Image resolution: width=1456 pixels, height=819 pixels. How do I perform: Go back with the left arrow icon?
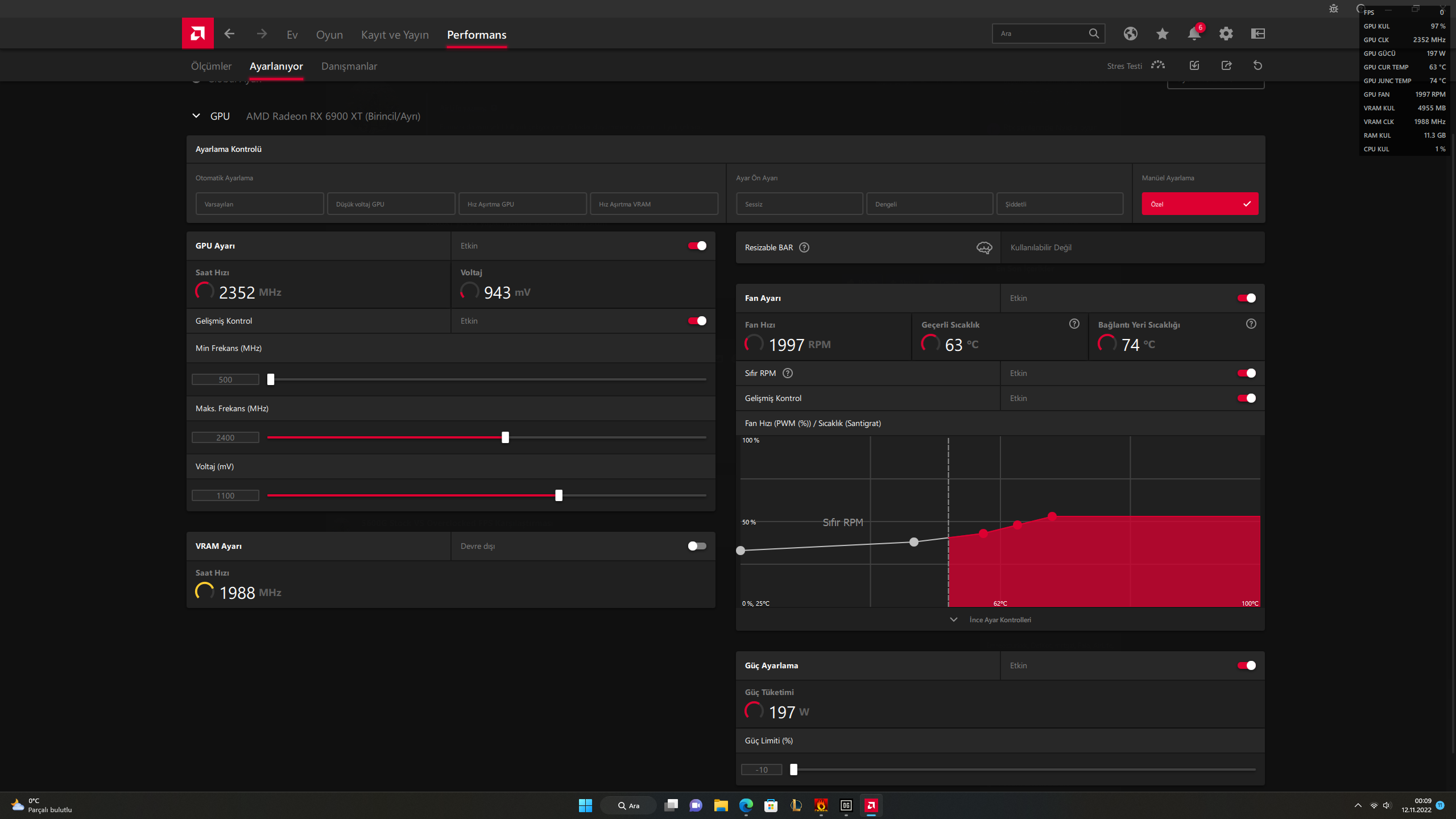click(x=229, y=34)
